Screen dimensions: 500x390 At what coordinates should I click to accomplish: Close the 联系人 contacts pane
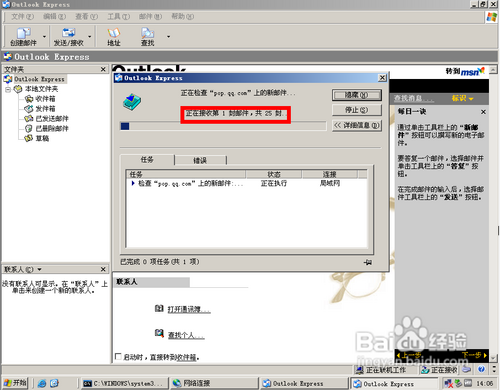click(x=103, y=269)
